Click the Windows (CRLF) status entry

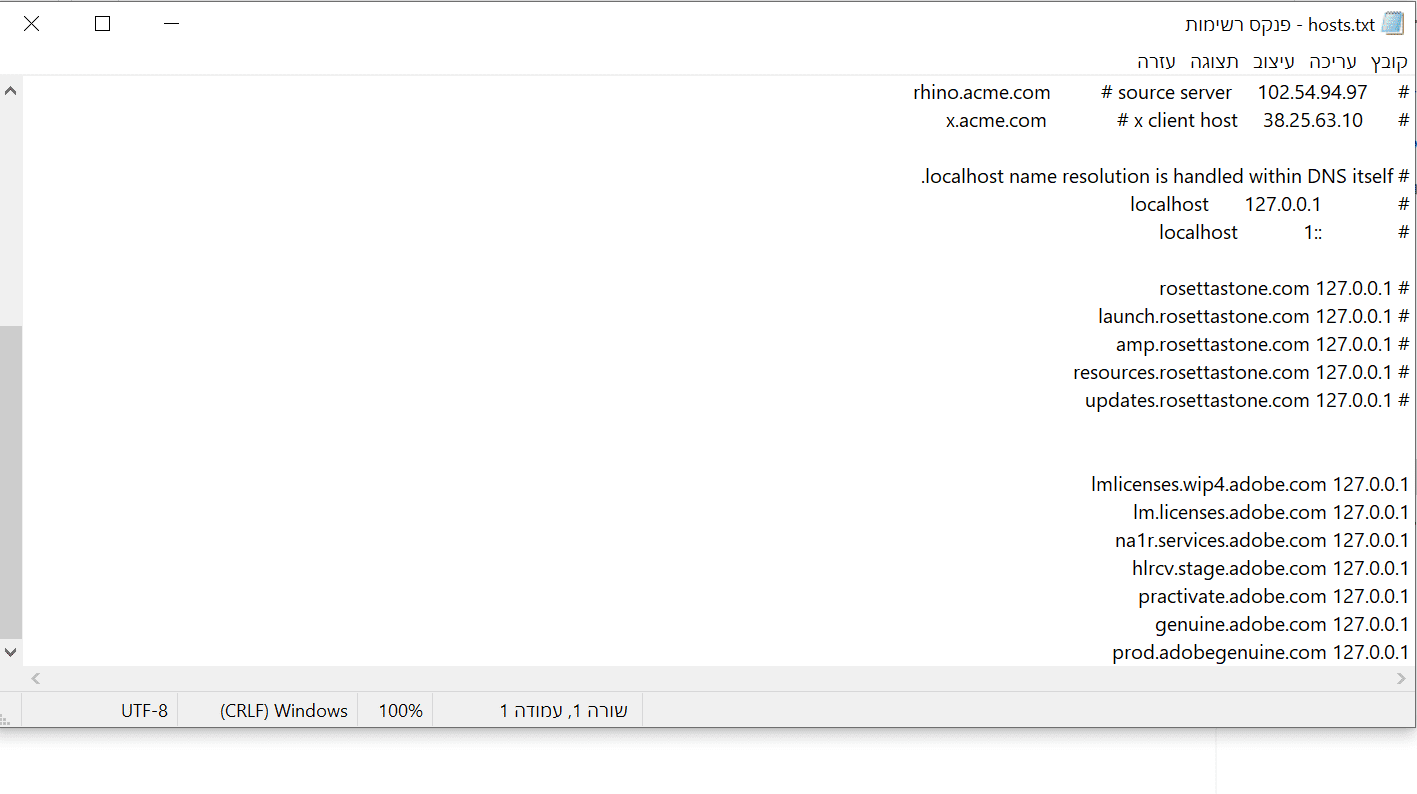tap(284, 711)
